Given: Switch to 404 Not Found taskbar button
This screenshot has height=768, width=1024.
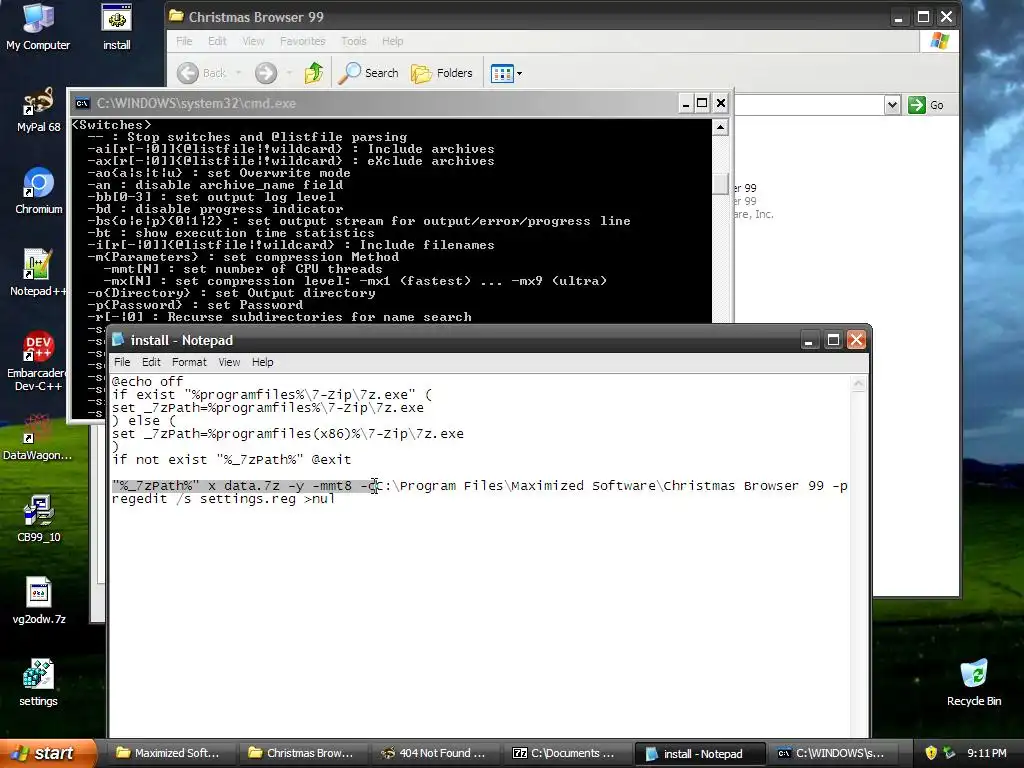Looking at the screenshot, I should pyautogui.click(x=434, y=754).
